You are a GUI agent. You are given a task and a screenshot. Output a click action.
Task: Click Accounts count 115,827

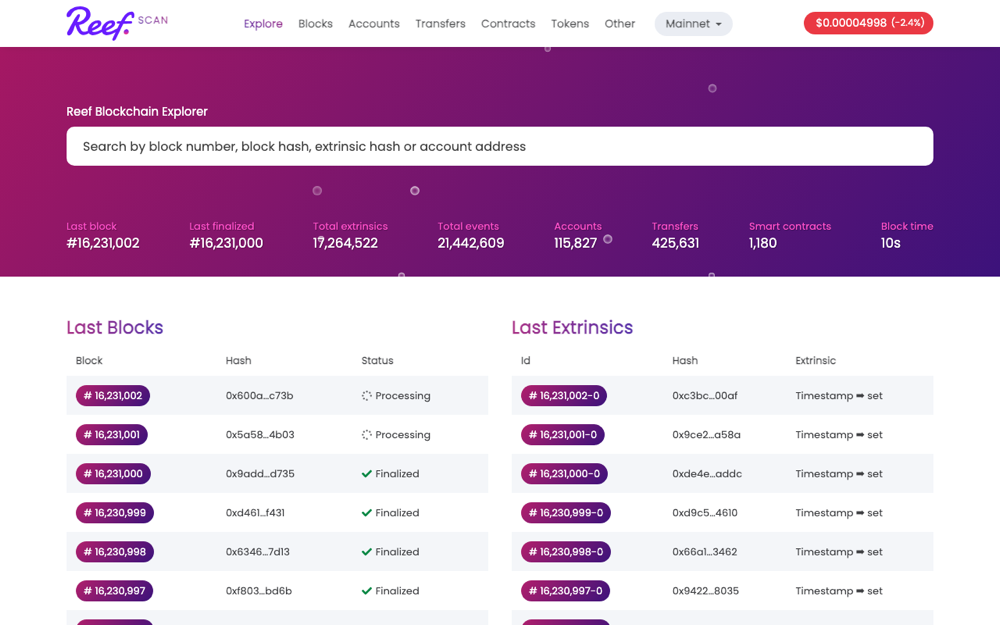click(x=575, y=243)
